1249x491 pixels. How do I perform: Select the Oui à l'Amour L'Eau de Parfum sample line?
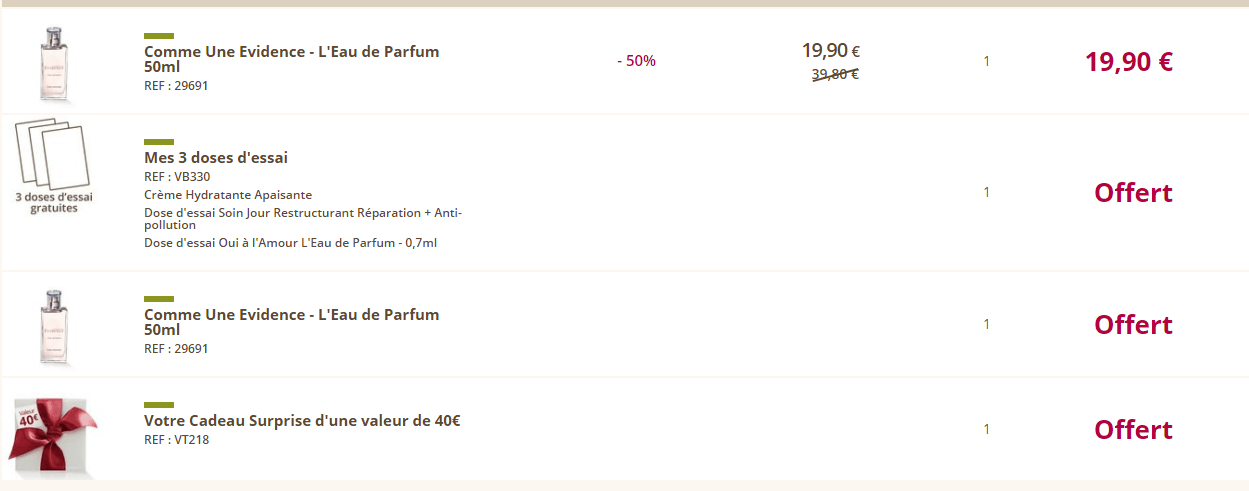tap(290, 243)
